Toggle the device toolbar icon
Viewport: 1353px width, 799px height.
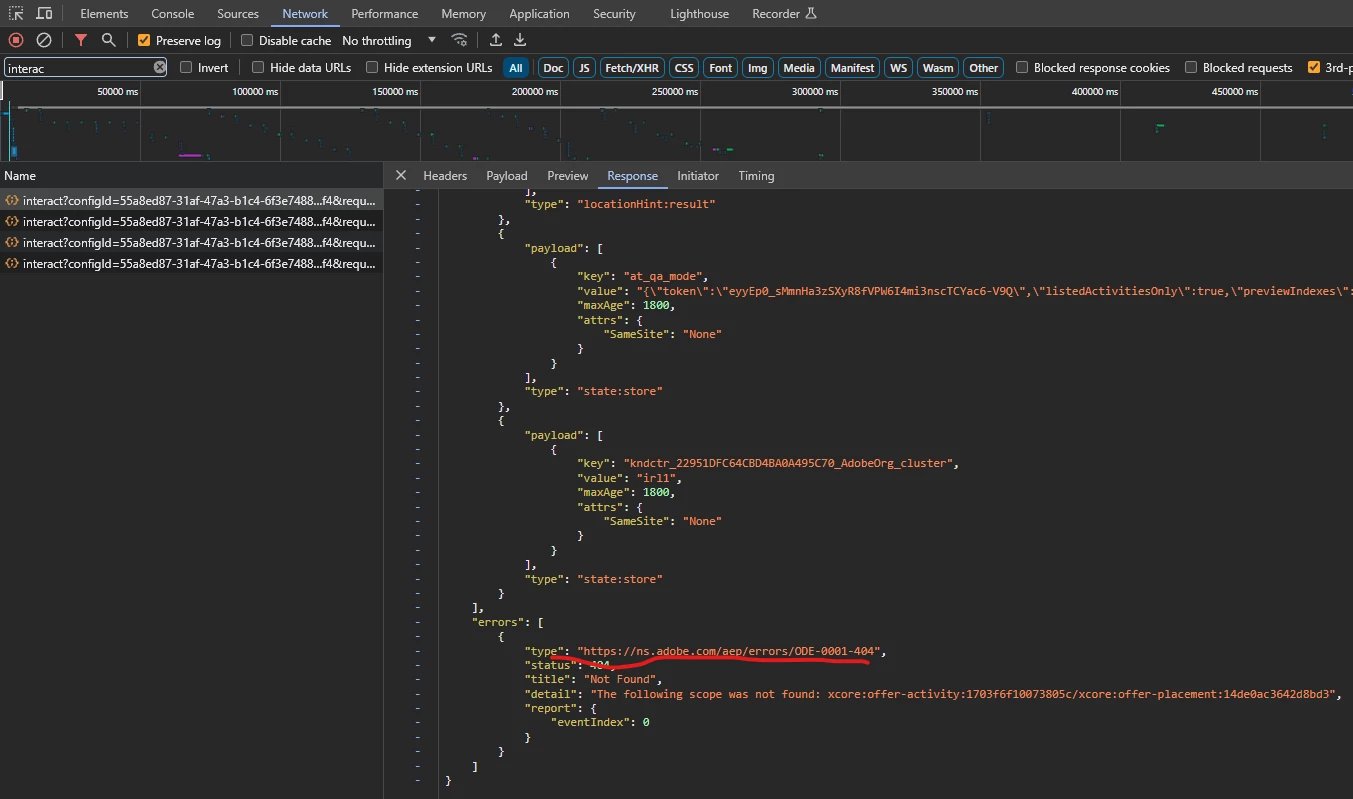tap(44, 14)
